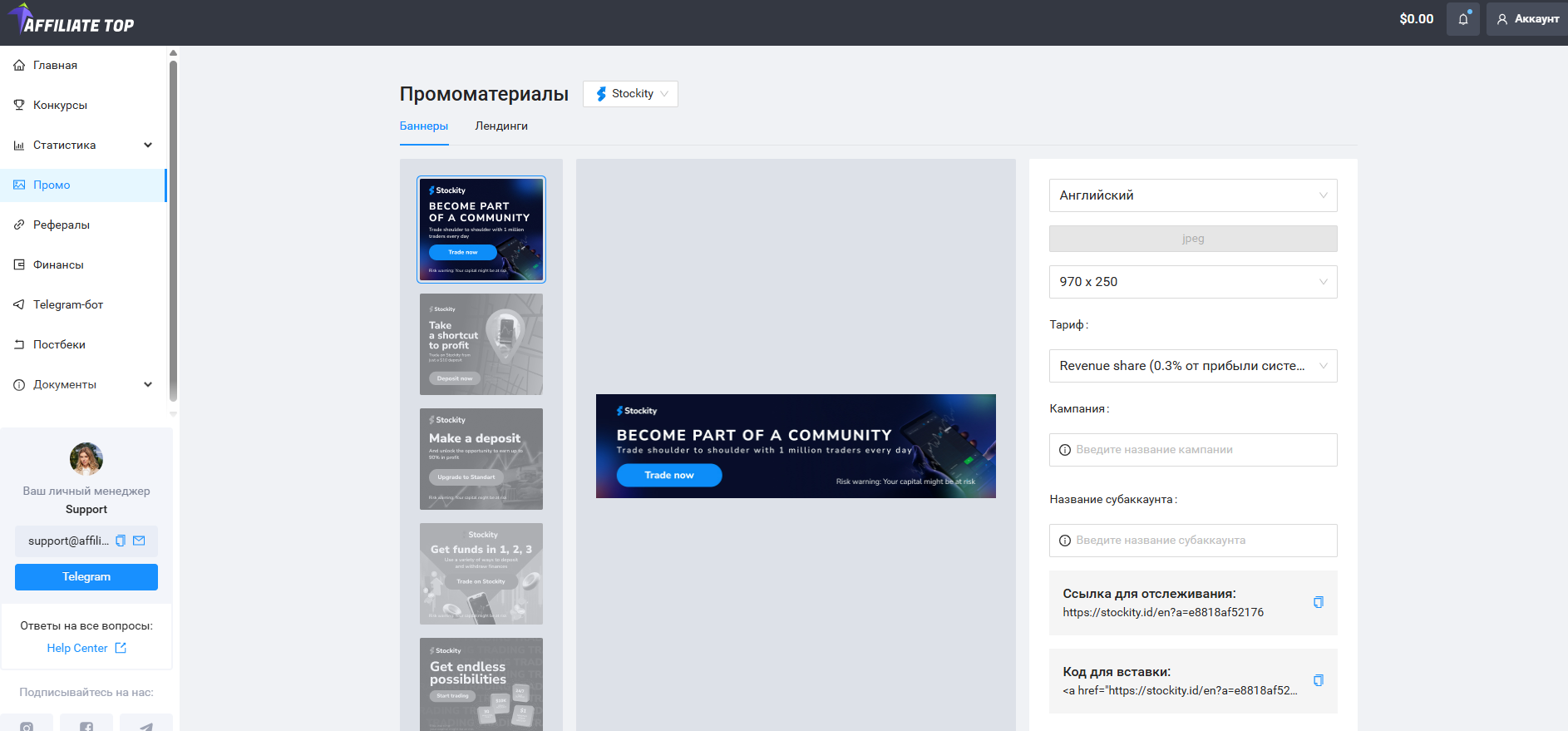Select the Make a deposit banner thumbnail
The width and height of the screenshot is (1568, 731).
pyautogui.click(x=481, y=459)
